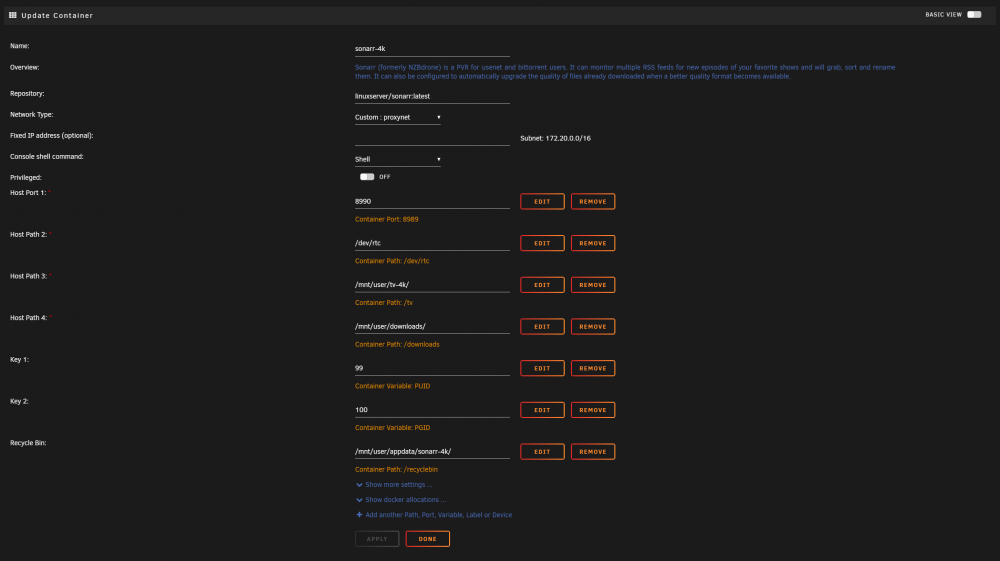
Task: Click the chevron icon beside Show docker allocations
Action: [359, 500]
